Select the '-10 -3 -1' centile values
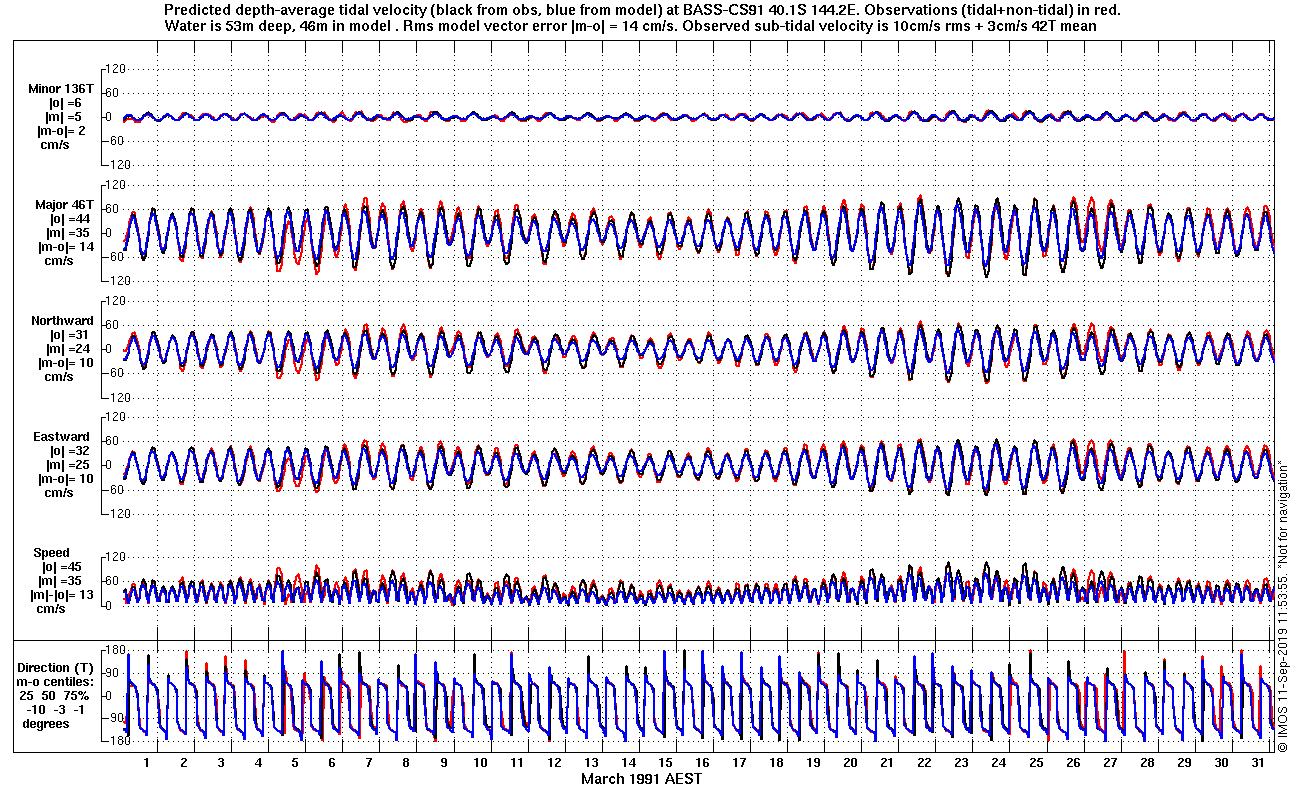 click(x=57, y=709)
